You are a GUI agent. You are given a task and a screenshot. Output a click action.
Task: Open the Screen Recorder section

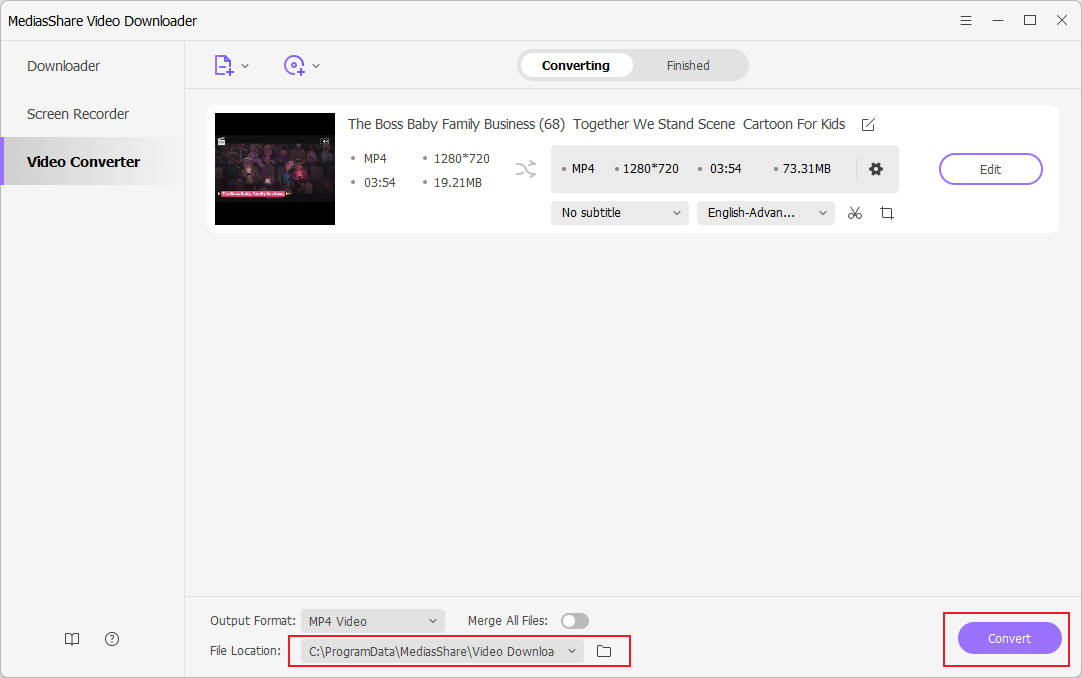click(x=78, y=114)
